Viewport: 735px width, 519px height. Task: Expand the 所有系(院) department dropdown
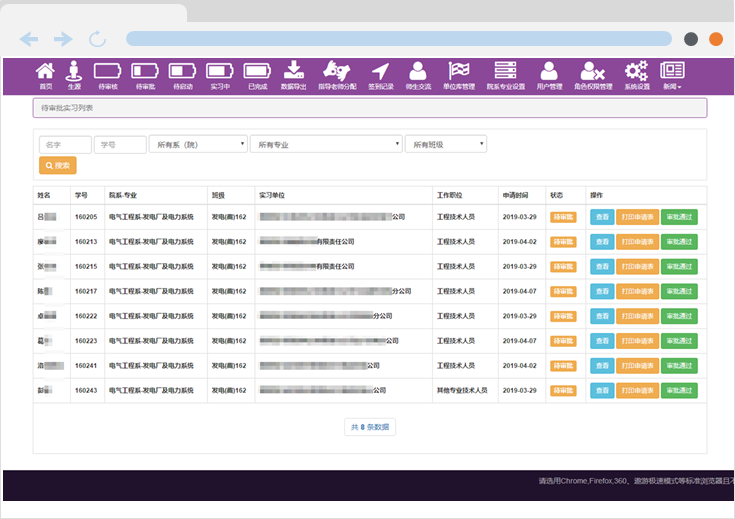click(198, 144)
